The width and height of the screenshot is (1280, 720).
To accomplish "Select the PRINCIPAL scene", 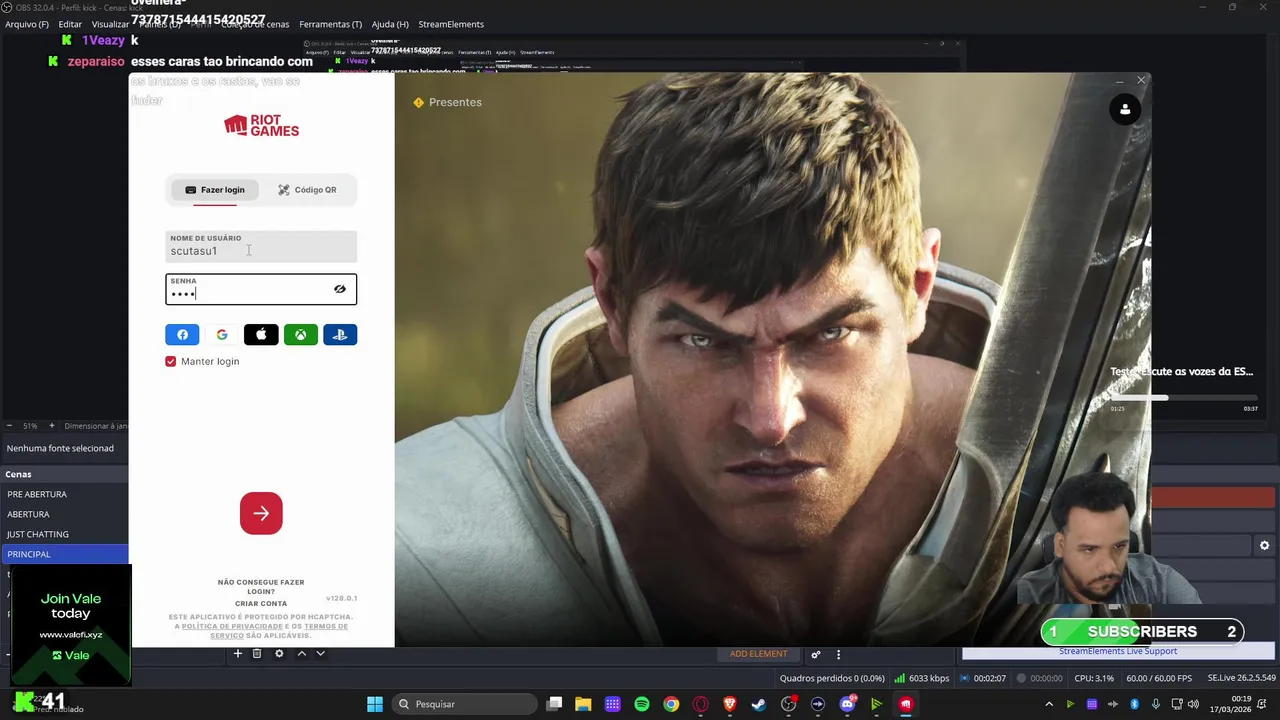I will 64,554.
